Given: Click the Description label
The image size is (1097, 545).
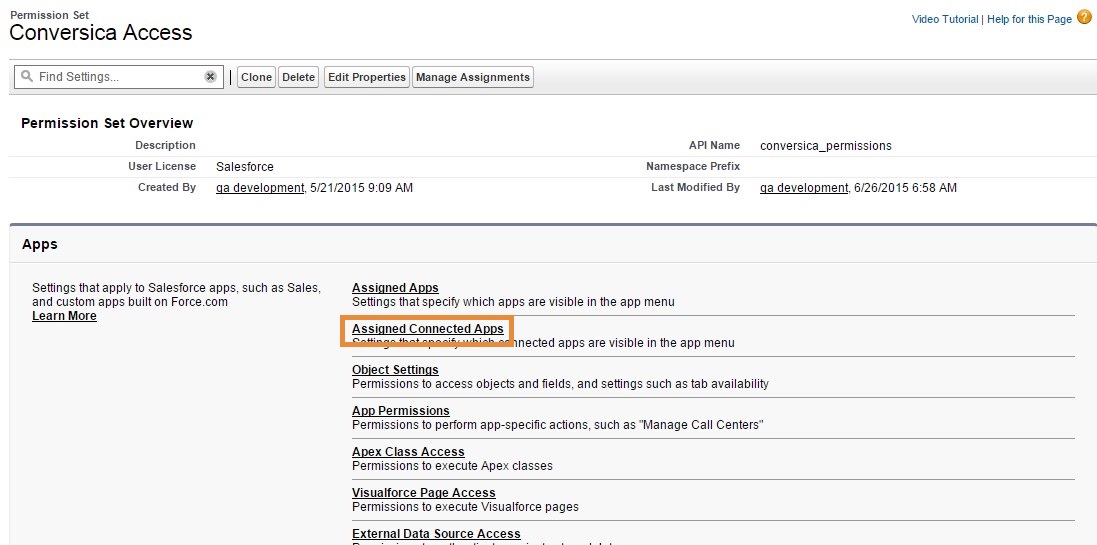Looking at the screenshot, I should pos(166,146).
